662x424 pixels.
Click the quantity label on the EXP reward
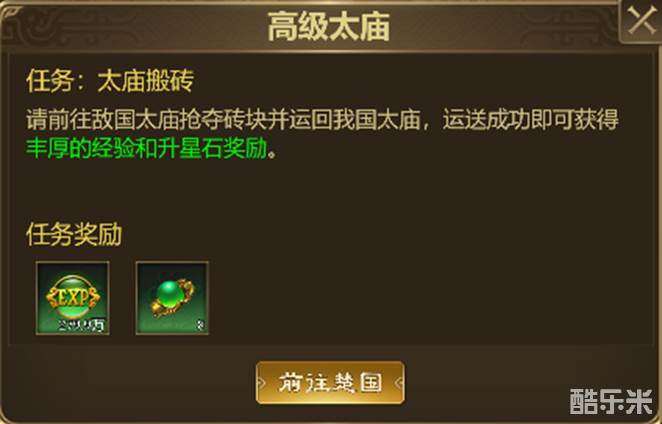tap(82, 326)
